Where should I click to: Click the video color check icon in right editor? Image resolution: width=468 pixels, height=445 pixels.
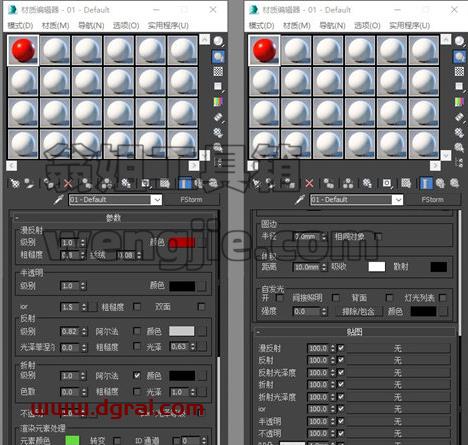pyautogui.click(x=459, y=101)
